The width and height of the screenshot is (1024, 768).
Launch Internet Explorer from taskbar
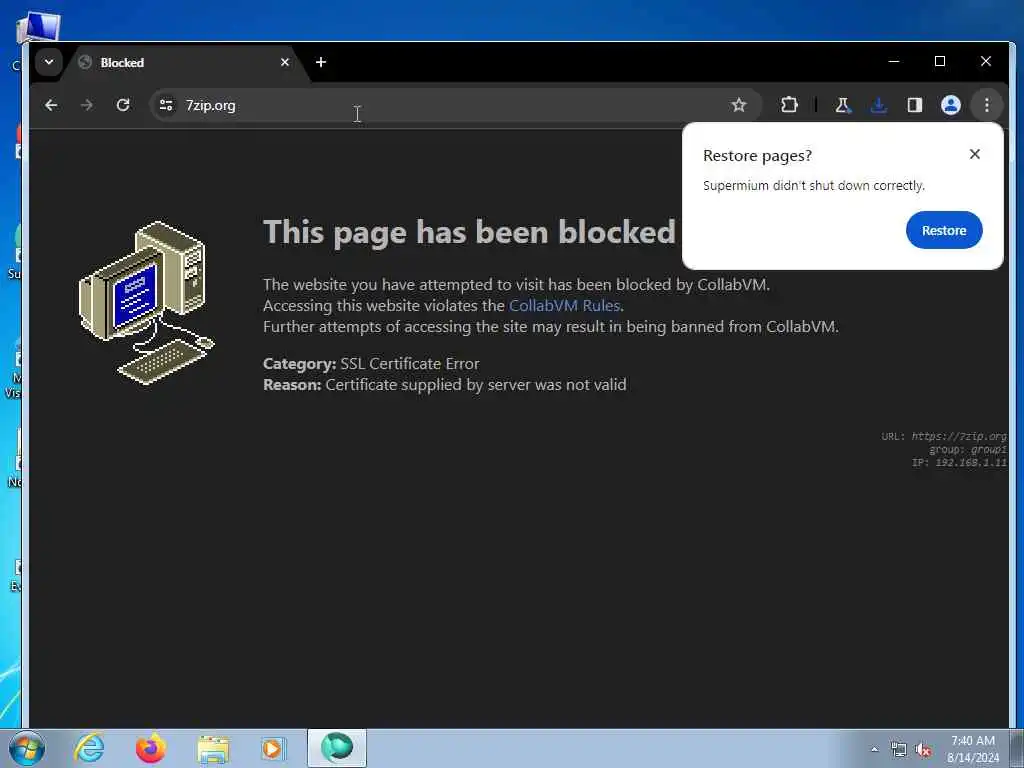88,748
